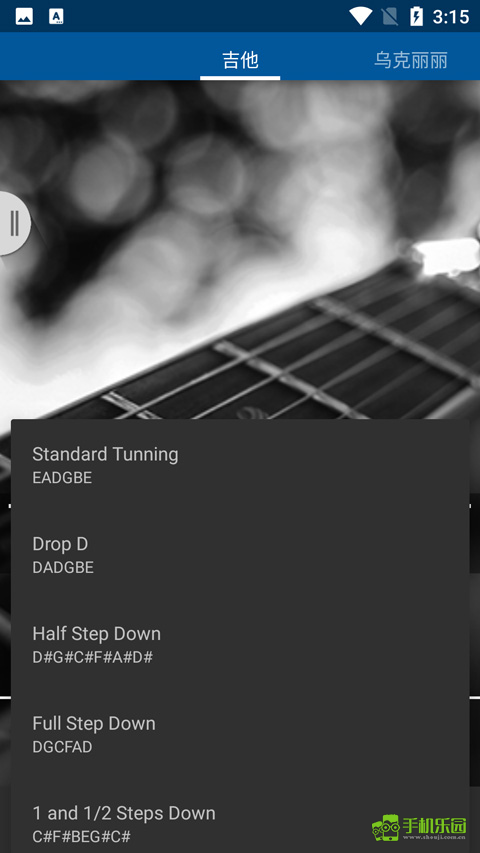Click the 手机乐园 watermark text
The height and width of the screenshot is (853, 480).
[x=434, y=826]
